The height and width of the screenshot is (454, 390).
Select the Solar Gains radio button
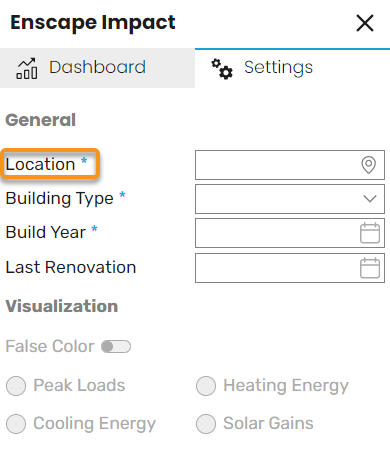(x=206, y=424)
